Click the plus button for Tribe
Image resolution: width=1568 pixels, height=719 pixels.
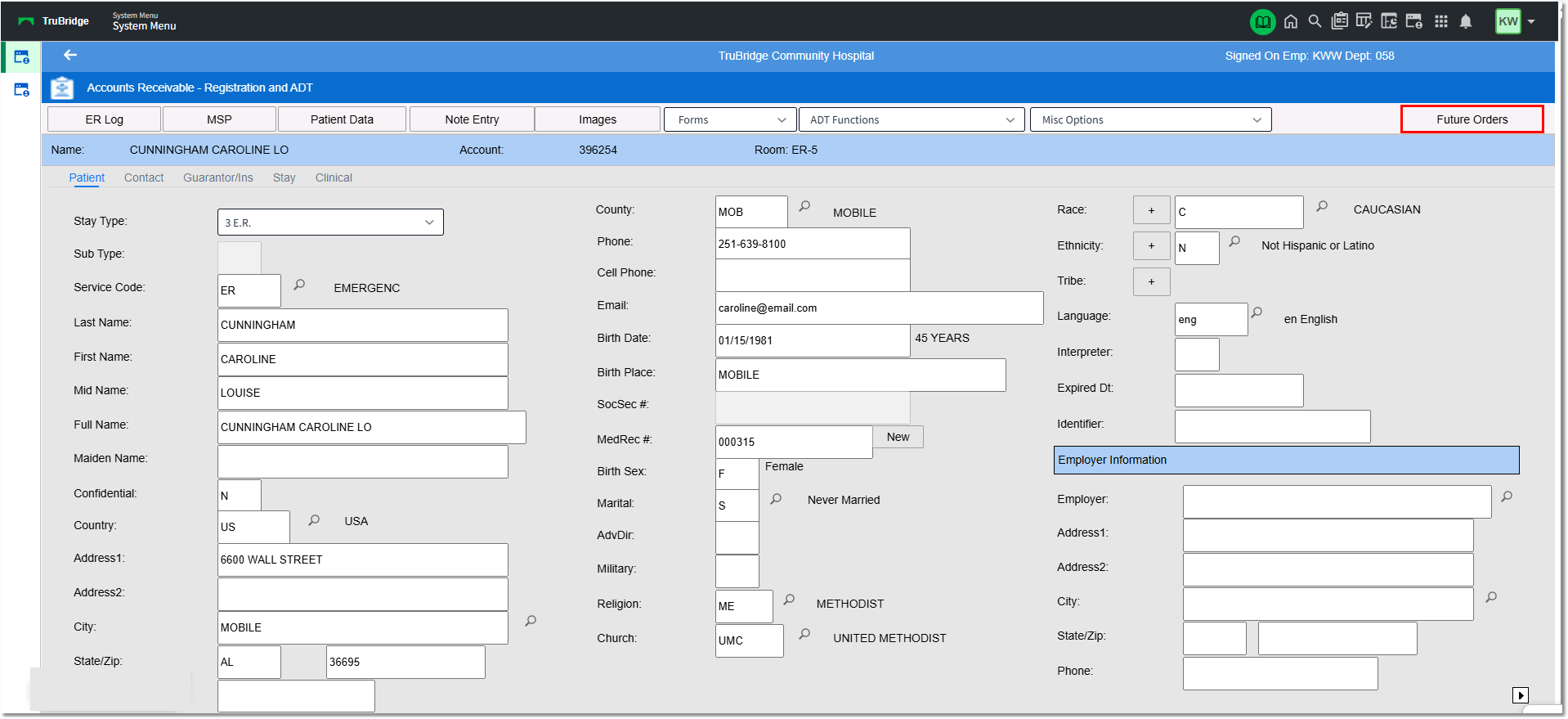[1151, 281]
